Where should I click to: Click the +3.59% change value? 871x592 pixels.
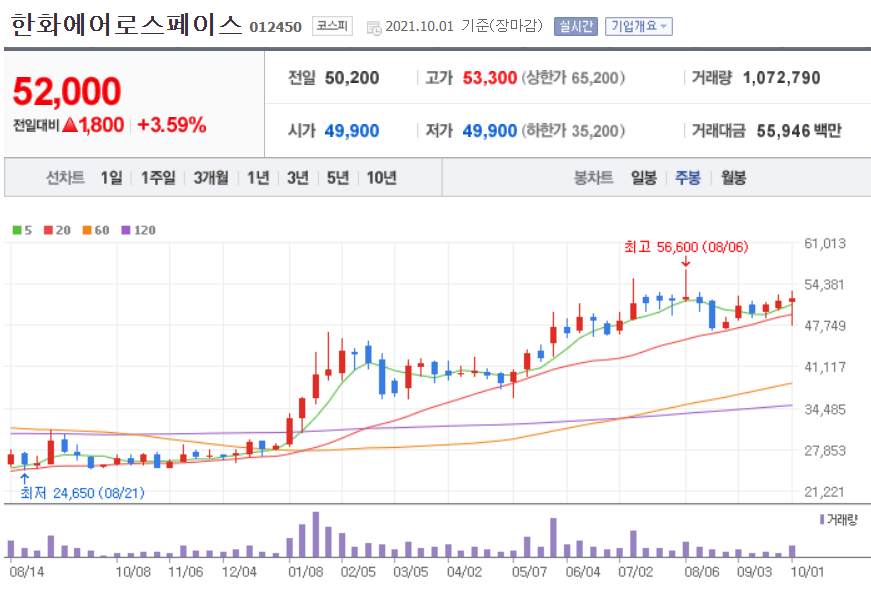(x=172, y=125)
